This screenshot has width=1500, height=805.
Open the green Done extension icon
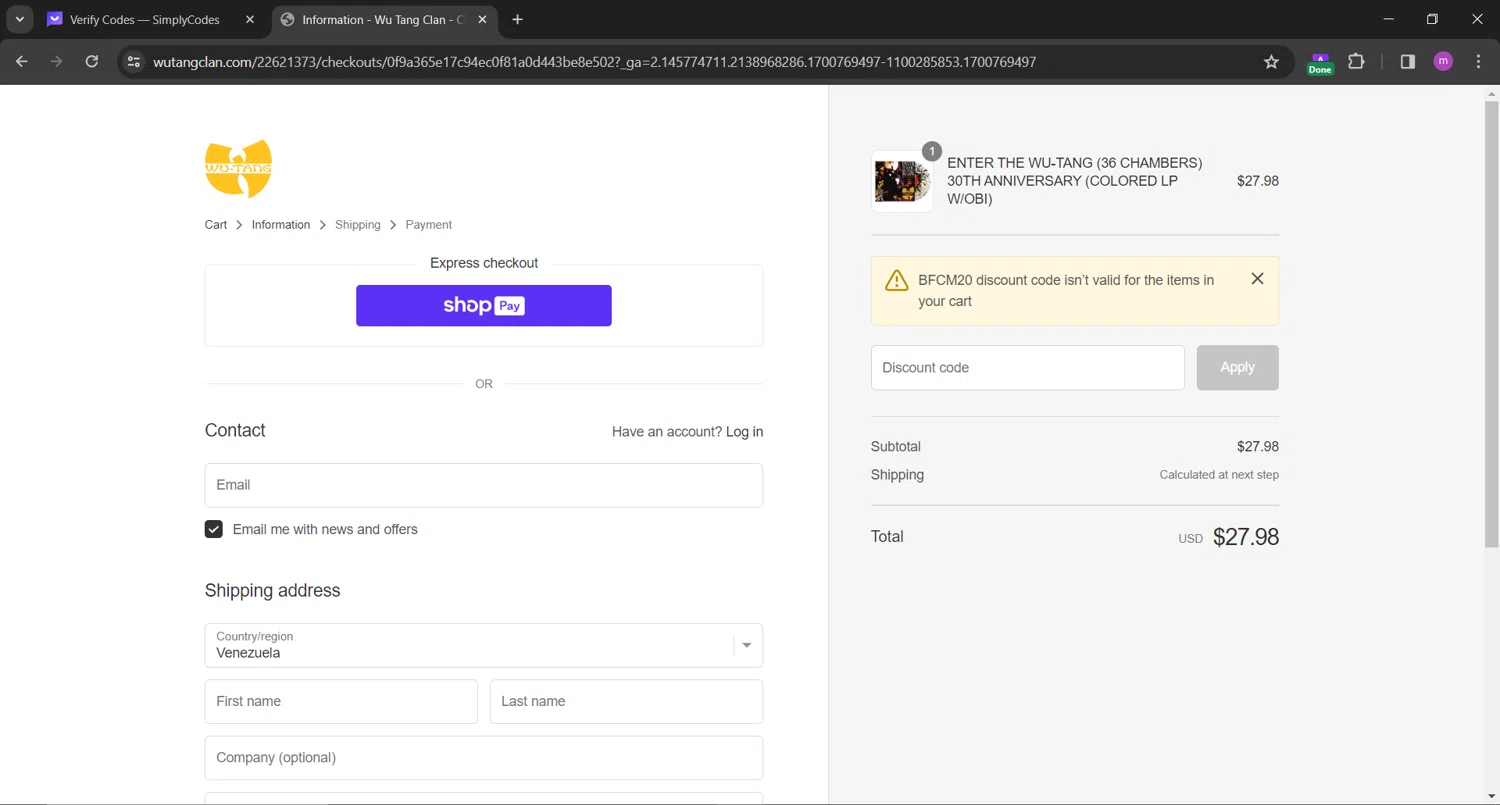coord(1320,63)
